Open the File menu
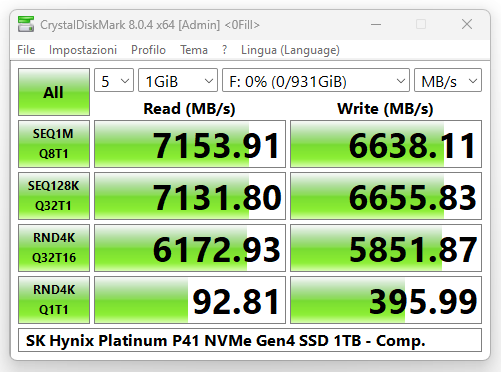The height and width of the screenshot is (372, 501). tap(26, 50)
